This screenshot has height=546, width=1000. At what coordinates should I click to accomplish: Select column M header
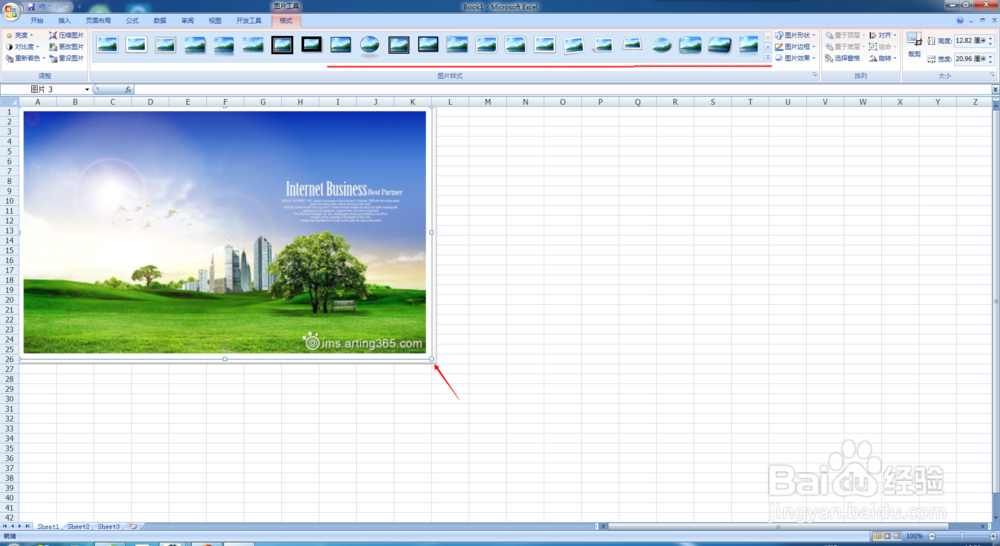tap(487, 101)
